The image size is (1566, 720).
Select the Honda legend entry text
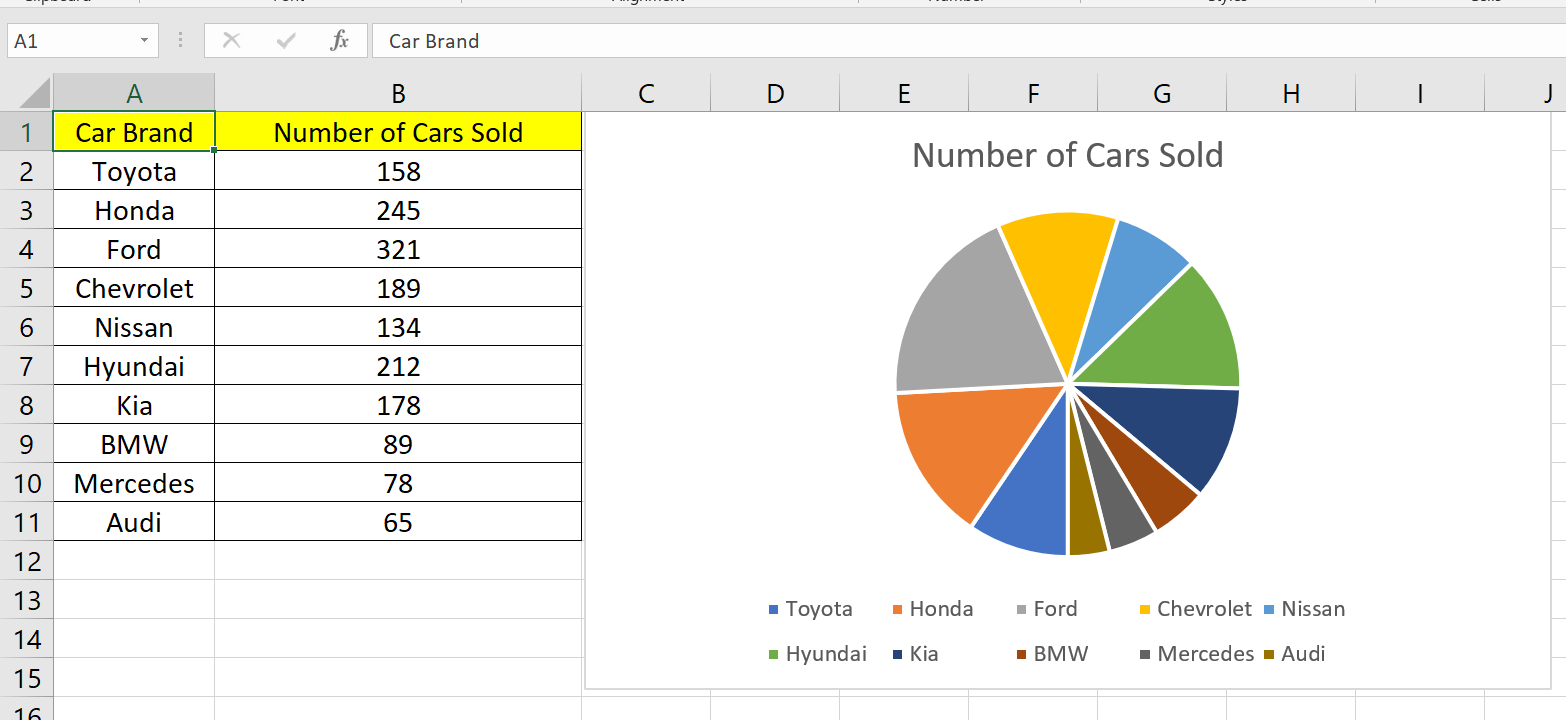pyautogui.click(x=943, y=608)
